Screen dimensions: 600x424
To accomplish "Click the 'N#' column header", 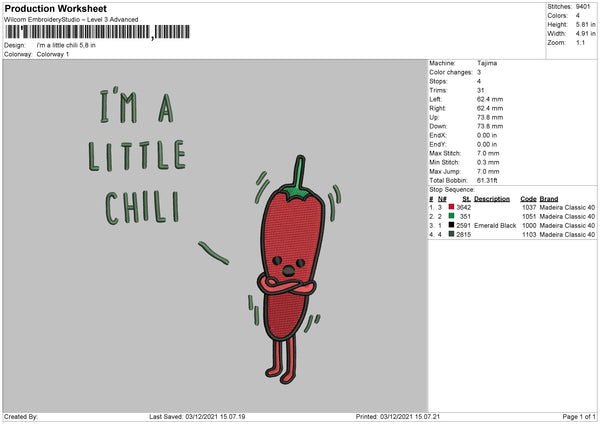I will pyautogui.click(x=442, y=199).
